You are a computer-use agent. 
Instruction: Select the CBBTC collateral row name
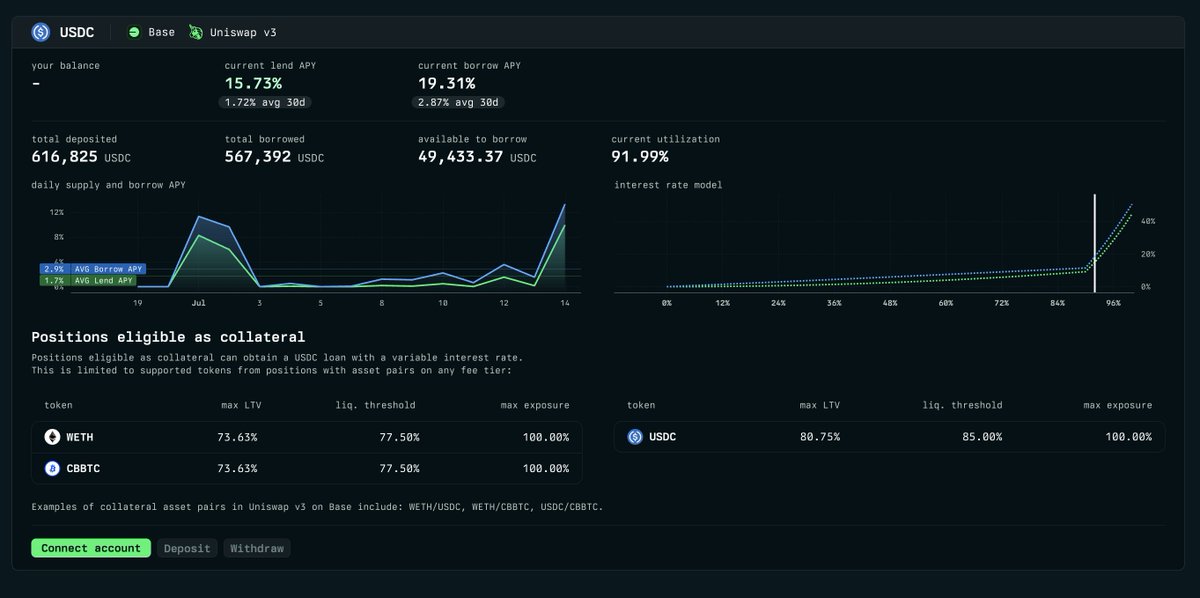click(85, 468)
